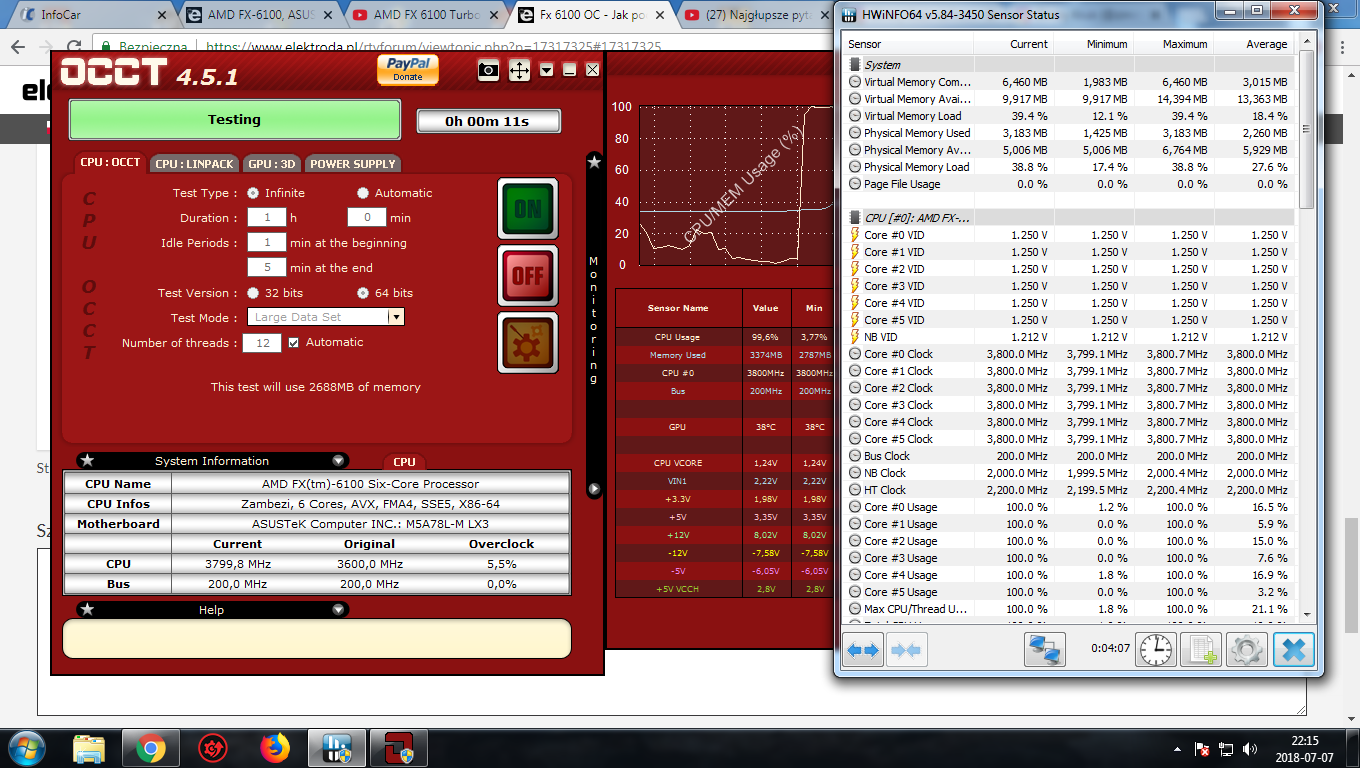1360x768 pixels.
Task: Click the Sensor column header in HWiNFO
Action: (907, 44)
